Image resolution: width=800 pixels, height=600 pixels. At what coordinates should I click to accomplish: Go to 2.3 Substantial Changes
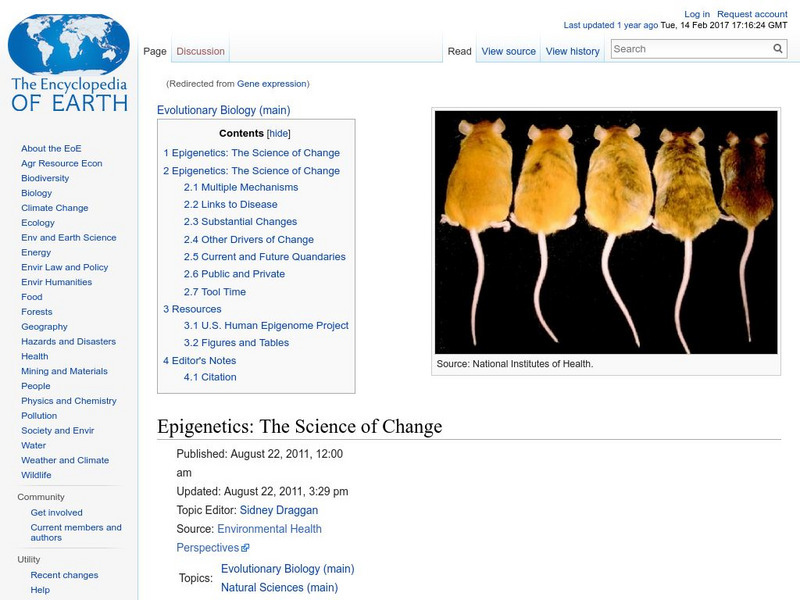pos(240,222)
